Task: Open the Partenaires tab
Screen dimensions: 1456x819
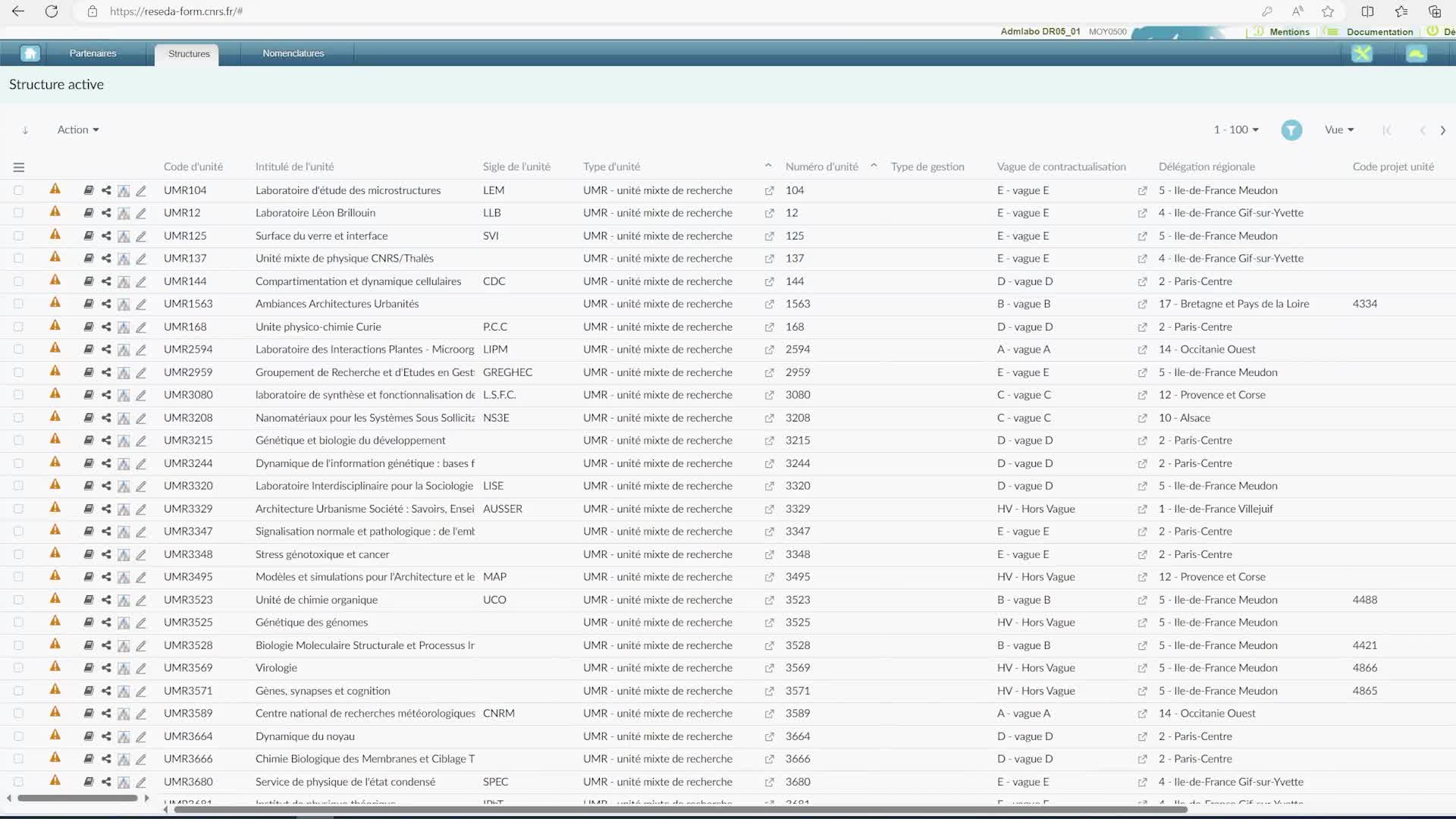Action: pos(93,53)
